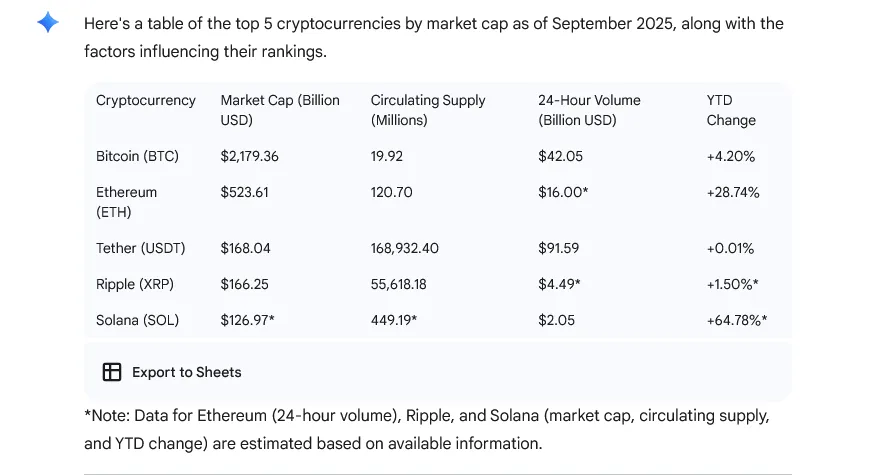Select the YTD Change column header
The width and height of the screenshot is (873, 475).
point(731,110)
